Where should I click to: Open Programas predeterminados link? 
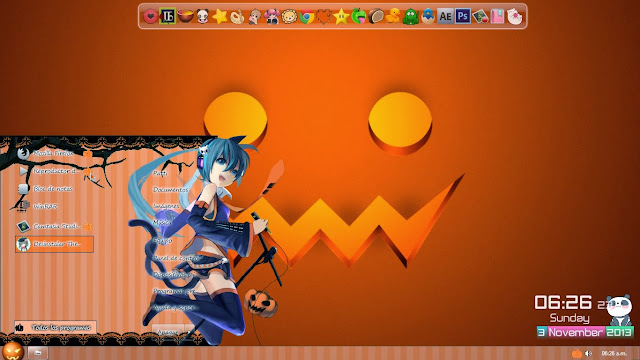[x=174, y=291]
